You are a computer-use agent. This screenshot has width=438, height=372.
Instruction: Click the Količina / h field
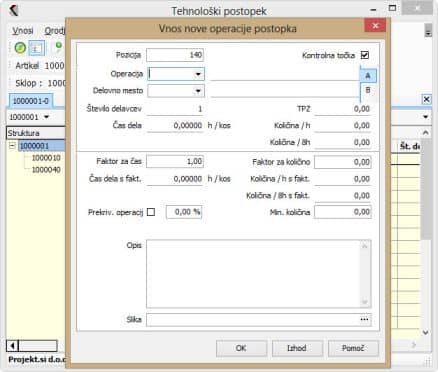(x=343, y=126)
